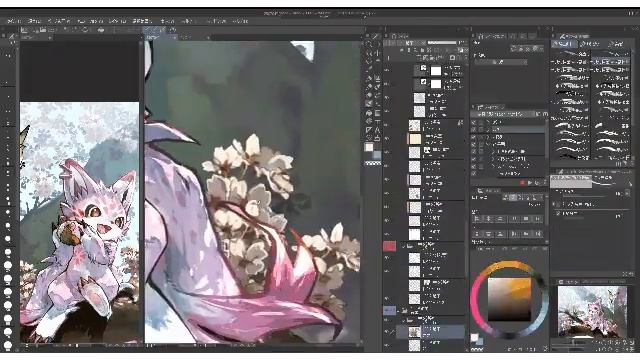Screen dimensions: 640x360
Task: Select the Fill bucket tool
Action: tap(369, 113)
